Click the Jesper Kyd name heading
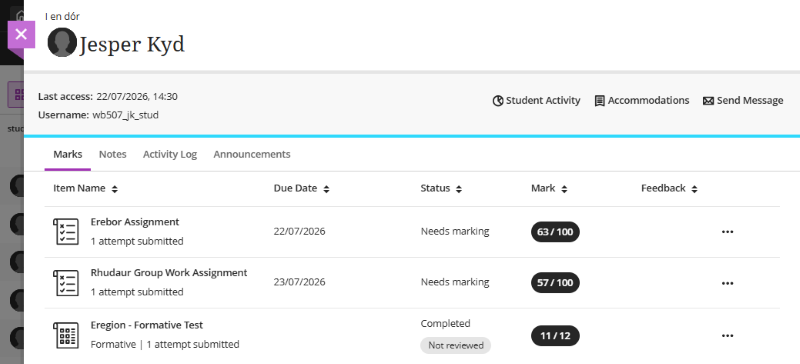The height and width of the screenshot is (364, 800). [x=132, y=44]
